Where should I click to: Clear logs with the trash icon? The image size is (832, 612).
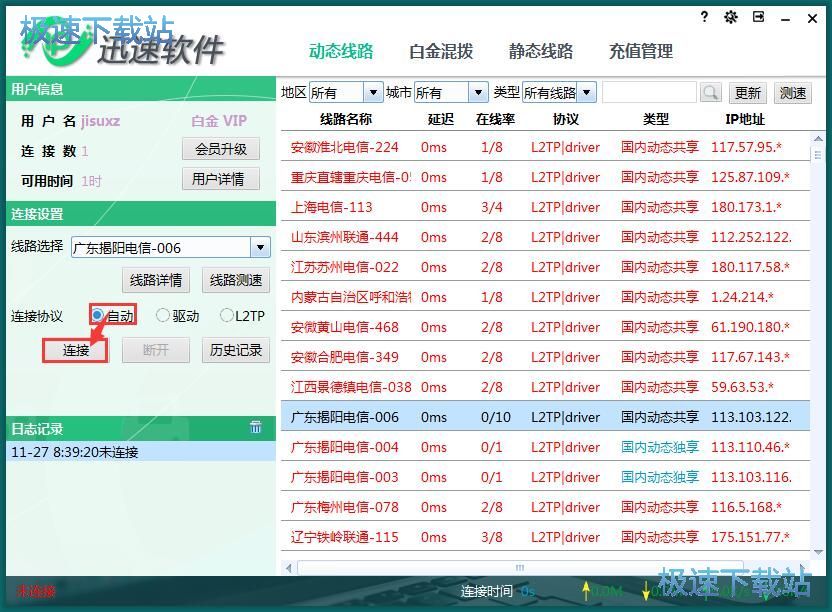(x=256, y=427)
